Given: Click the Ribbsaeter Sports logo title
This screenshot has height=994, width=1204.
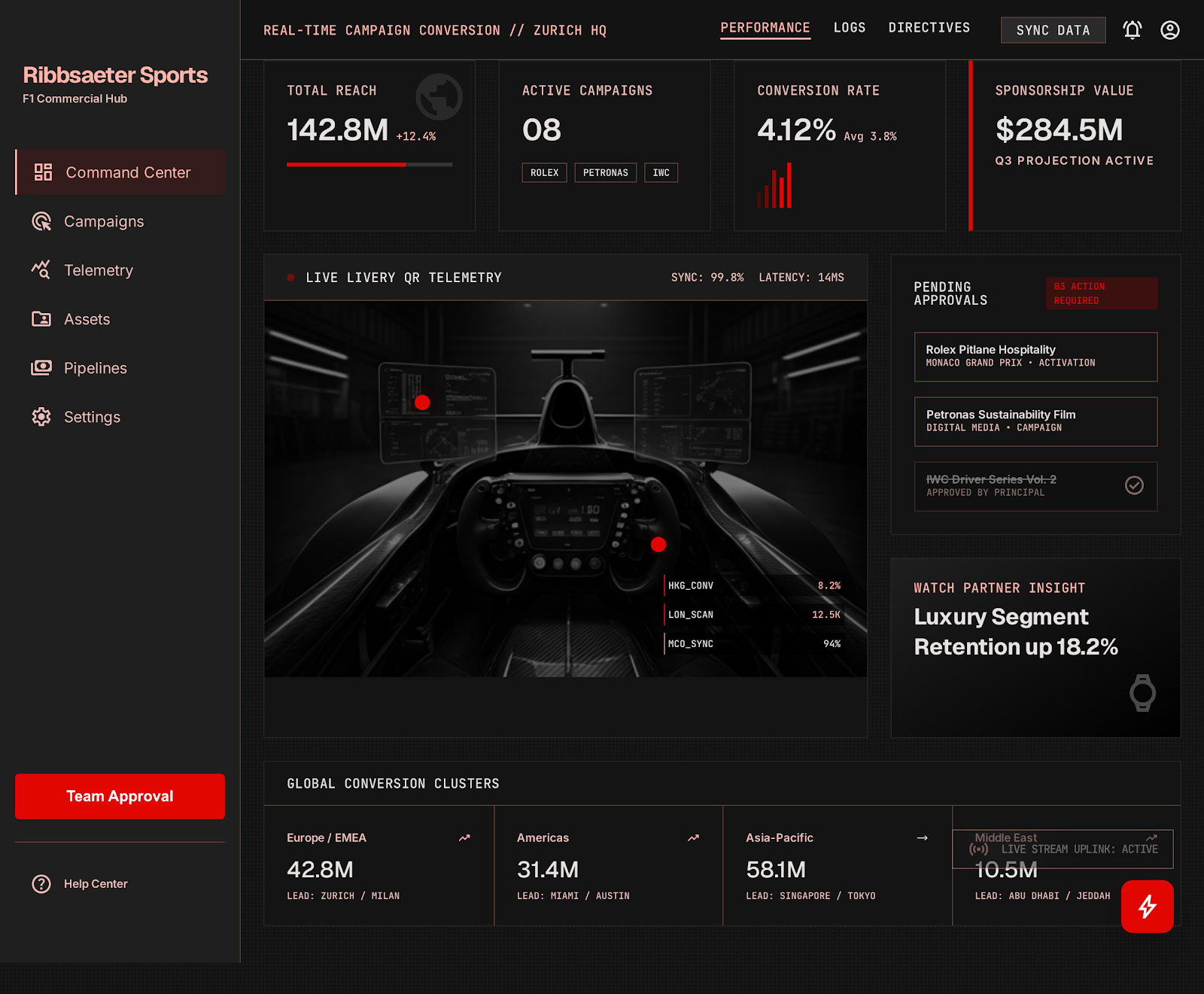Looking at the screenshot, I should [115, 75].
